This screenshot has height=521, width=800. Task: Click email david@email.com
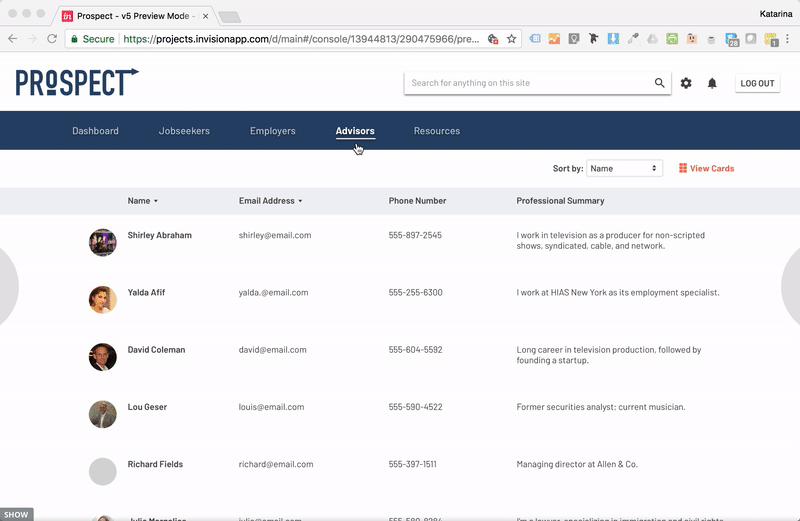click(x=272, y=350)
